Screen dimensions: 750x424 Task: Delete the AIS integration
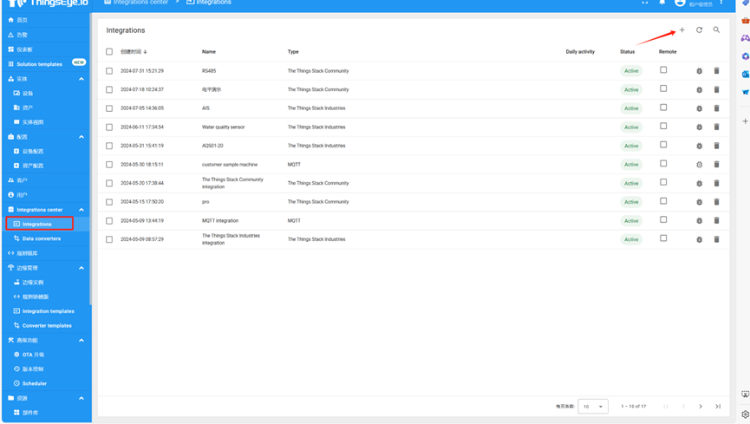717,108
